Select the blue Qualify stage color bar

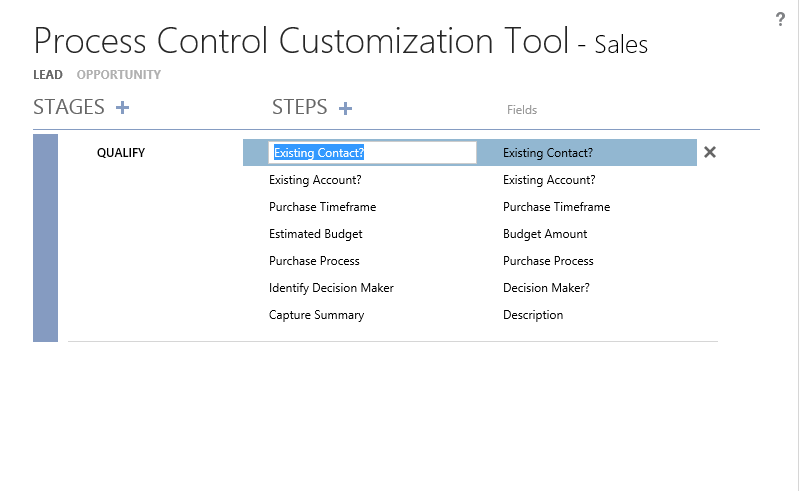point(45,238)
